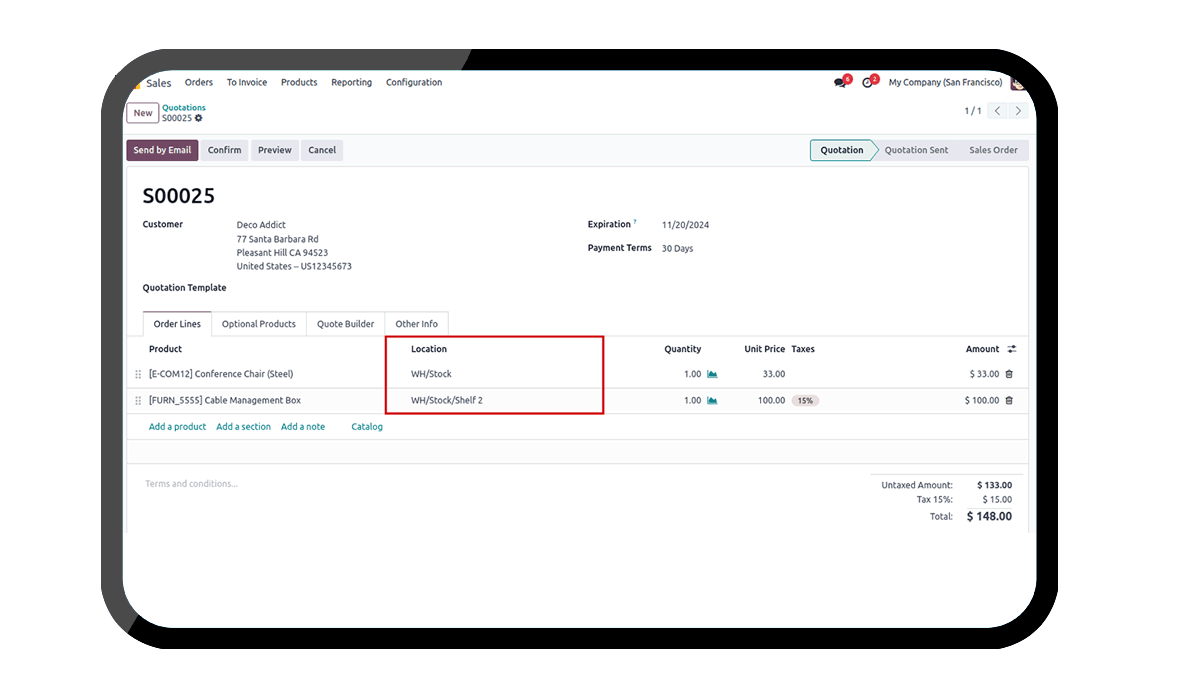Open the user avatar menu
This screenshot has width=1200, height=697.
point(1018,83)
